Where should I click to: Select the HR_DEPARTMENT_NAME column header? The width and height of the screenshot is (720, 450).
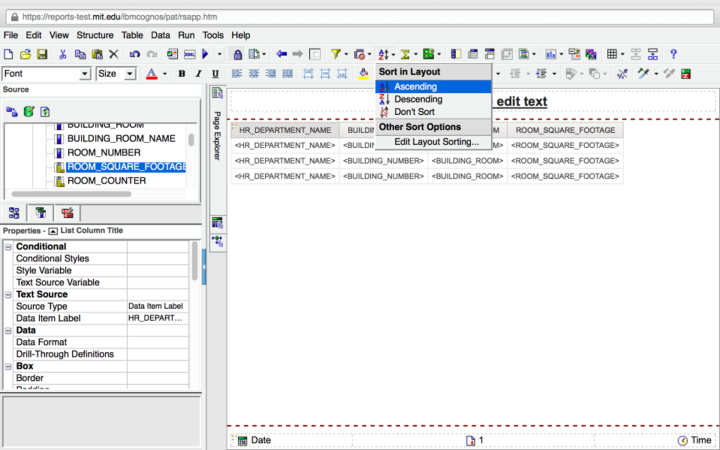pyautogui.click(x=285, y=130)
